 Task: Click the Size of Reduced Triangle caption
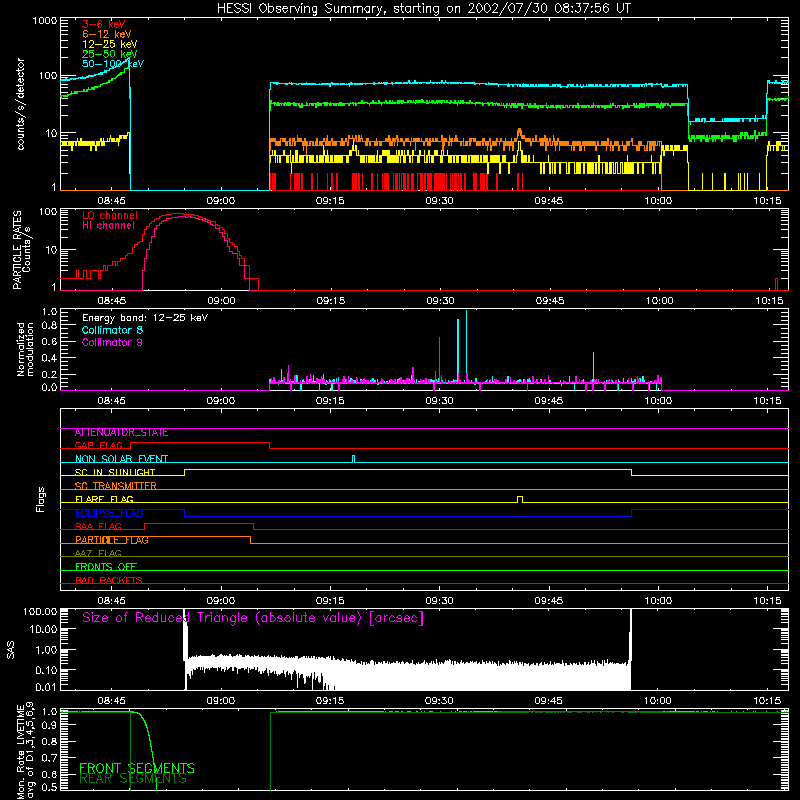pyautogui.click(x=253, y=618)
